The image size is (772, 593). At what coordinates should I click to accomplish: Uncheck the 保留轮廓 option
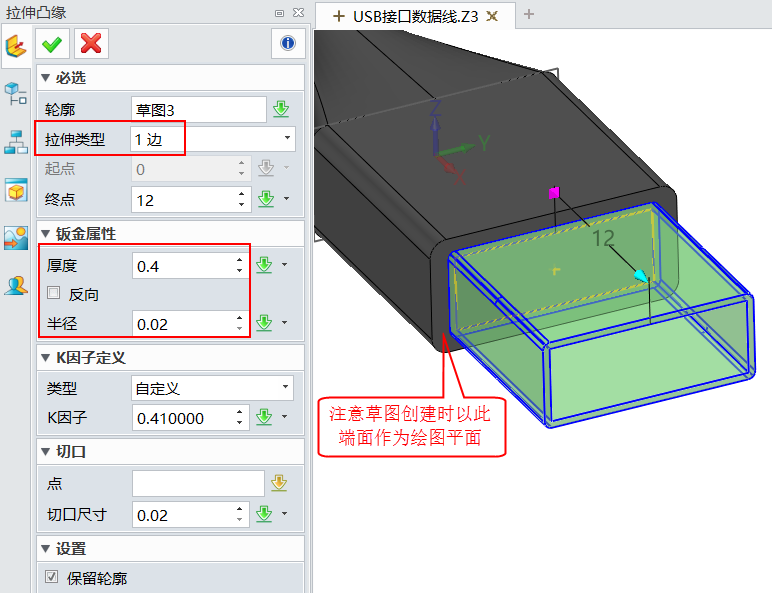click(x=53, y=577)
